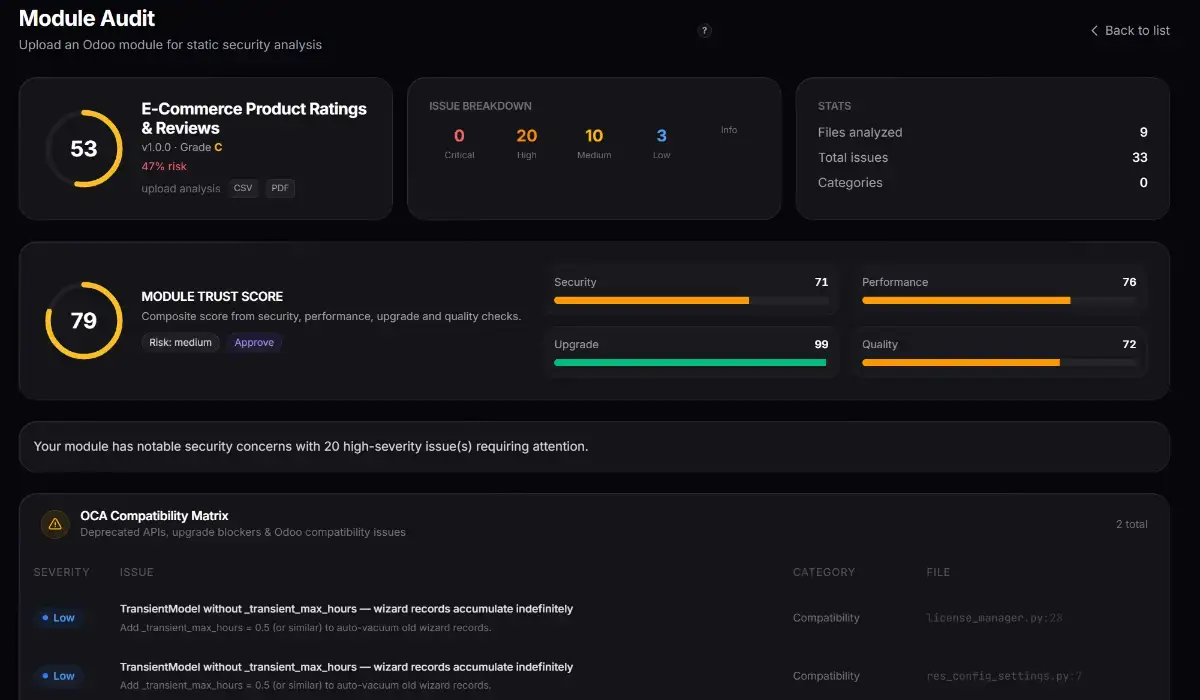Select the Critical issue count
Viewport: 1200px width, 700px height.
tap(459, 141)
